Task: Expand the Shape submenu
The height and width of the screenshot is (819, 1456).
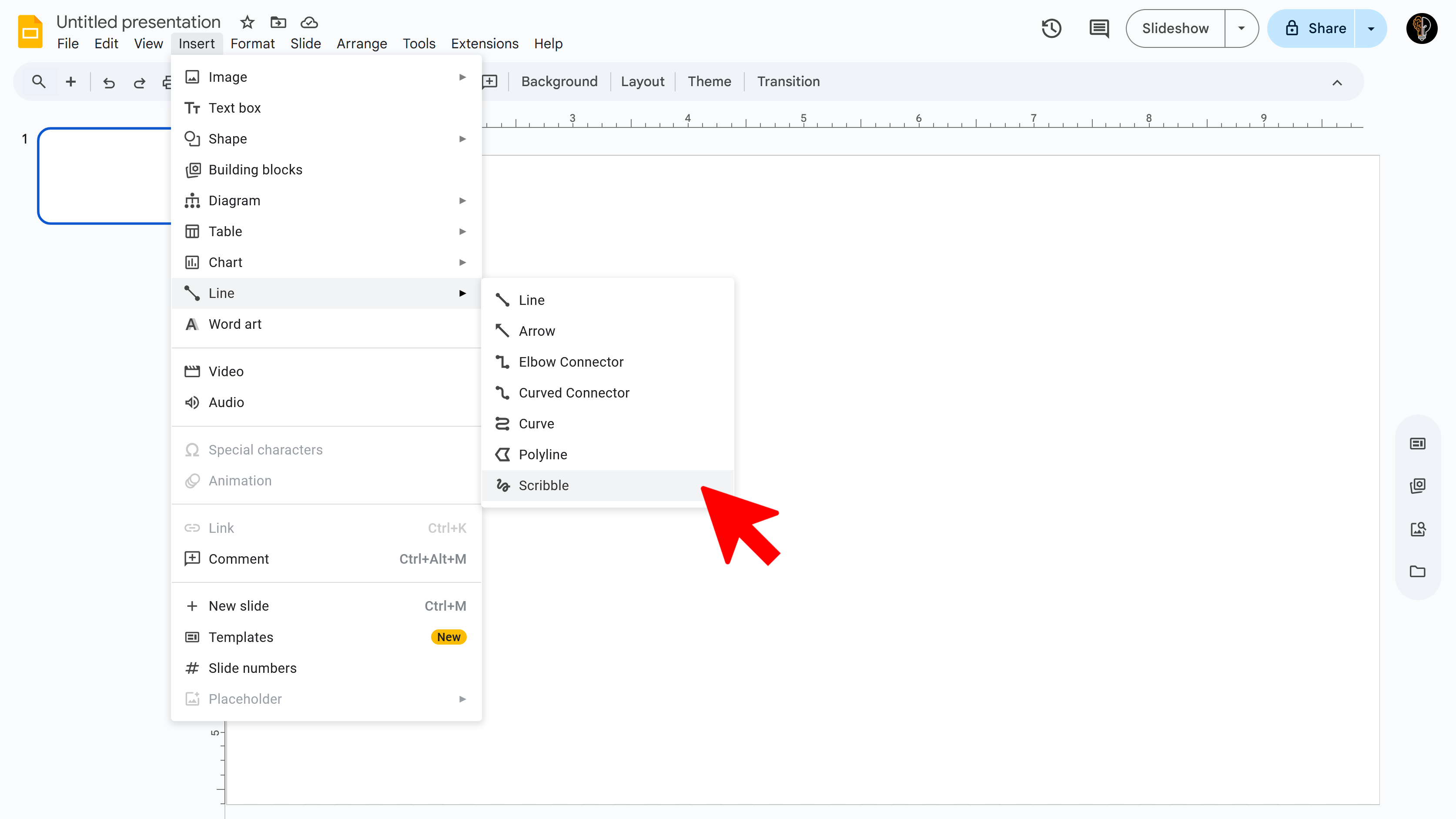Action: 326,138
